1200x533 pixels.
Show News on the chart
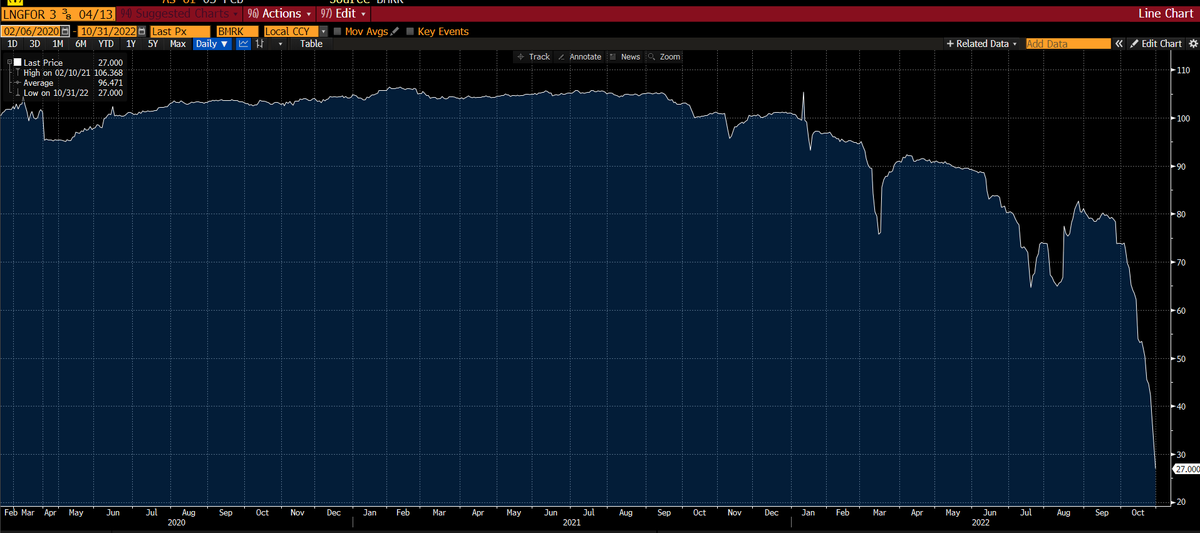tap(625, 57)
